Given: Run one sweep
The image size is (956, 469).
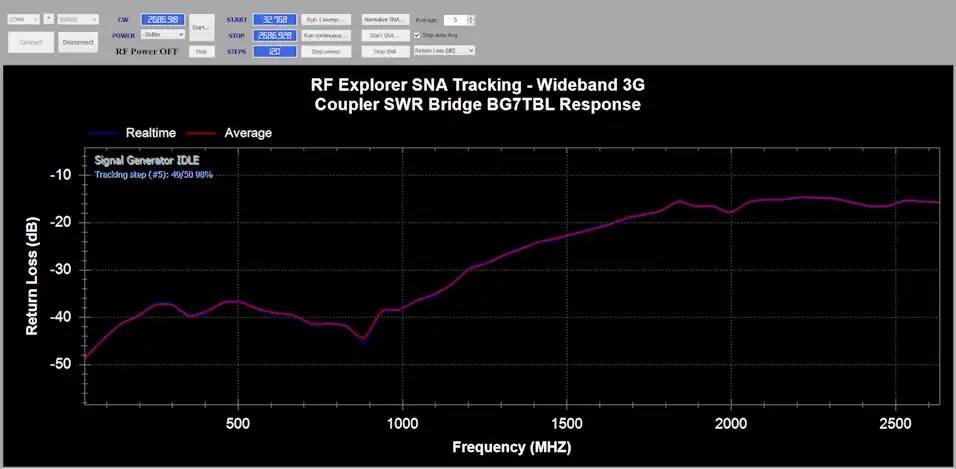Looking at the screenshot, I should (x=326, y=19).
